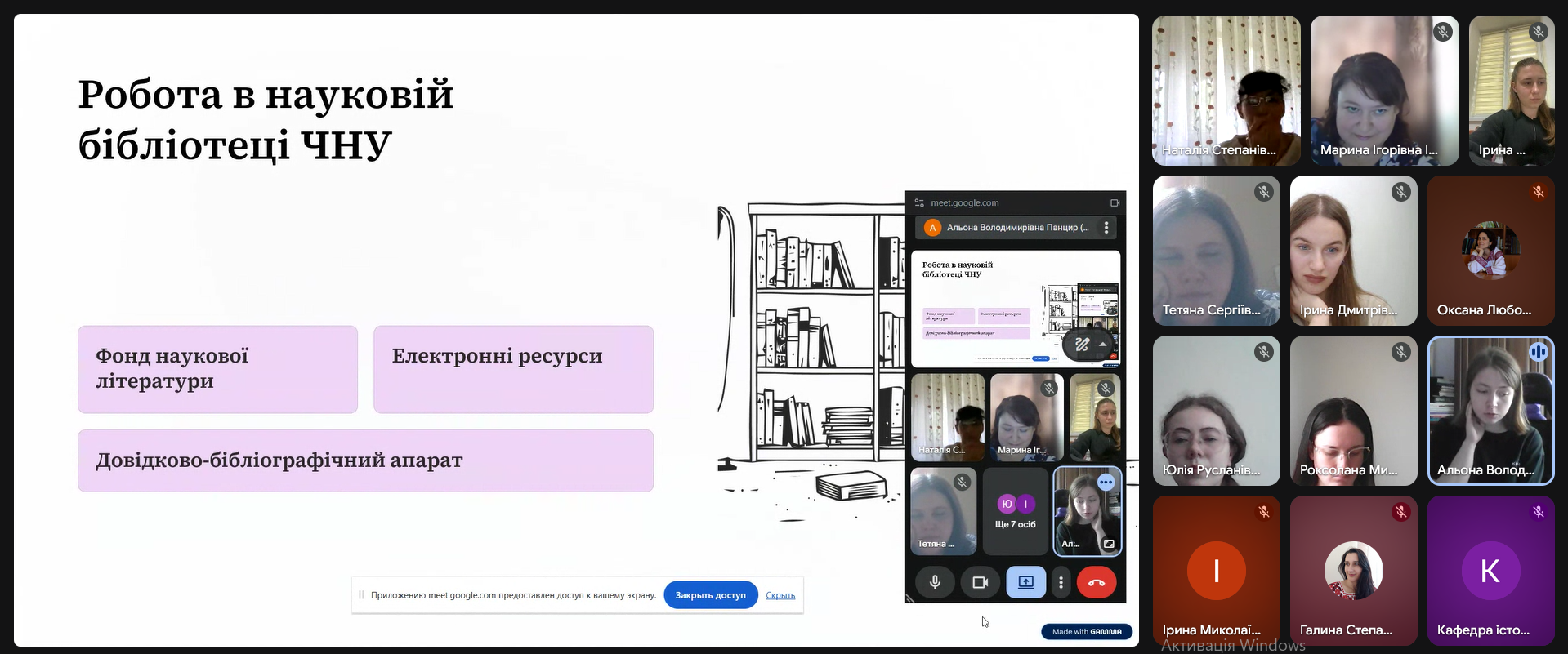
Task: Click the muted mic icon on Юлія Русланів... tile
Action: [1264, 352]
